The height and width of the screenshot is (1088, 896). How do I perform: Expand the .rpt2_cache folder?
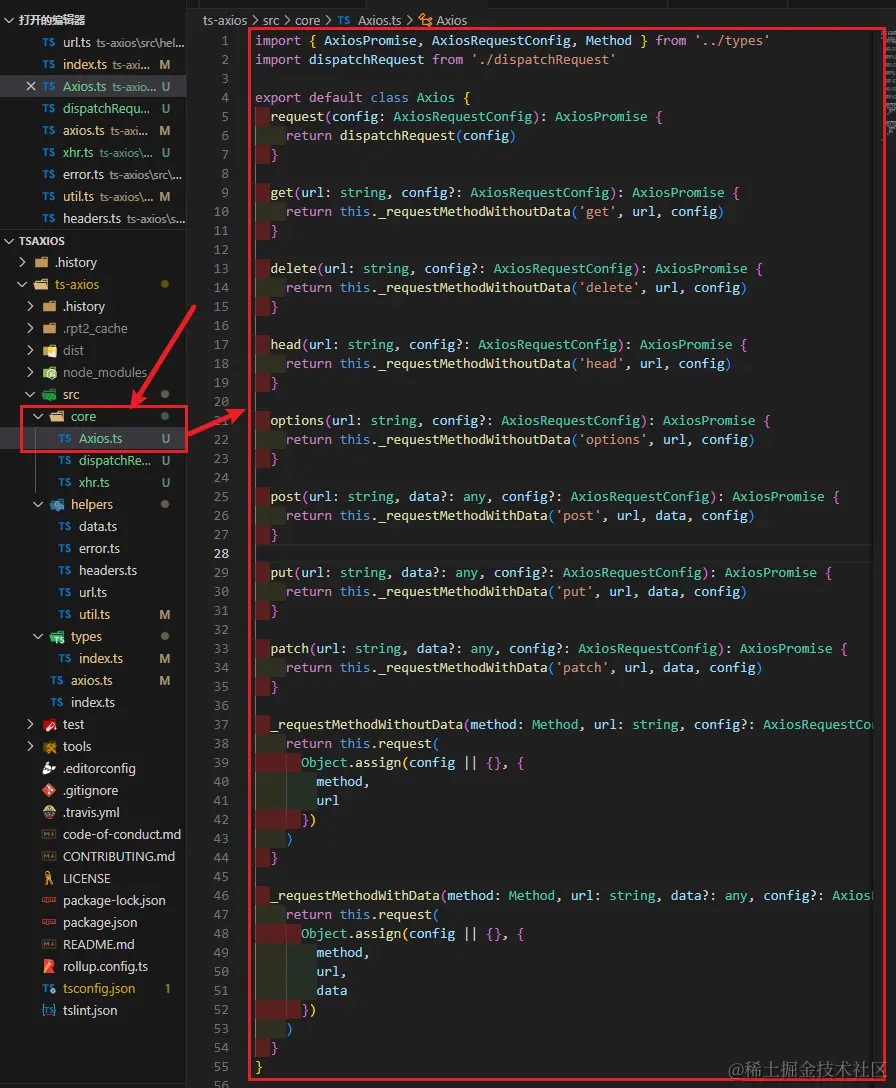tap(30, 328)
